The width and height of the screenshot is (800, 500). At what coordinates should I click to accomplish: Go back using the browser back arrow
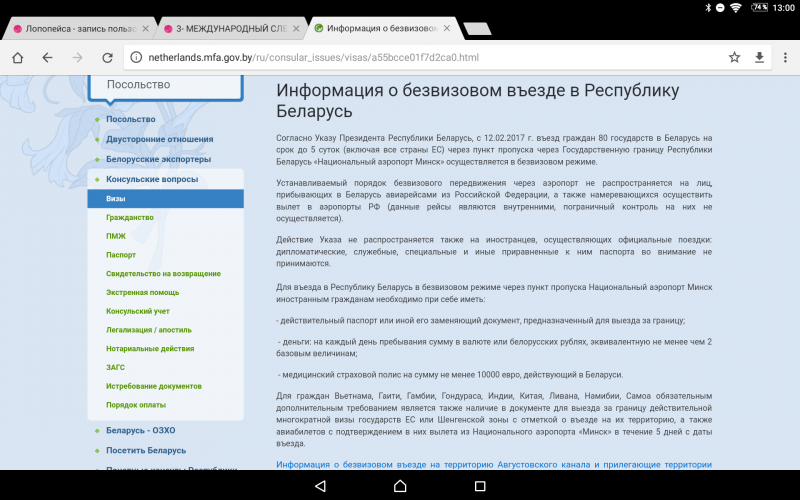click(x=47, y=57)
